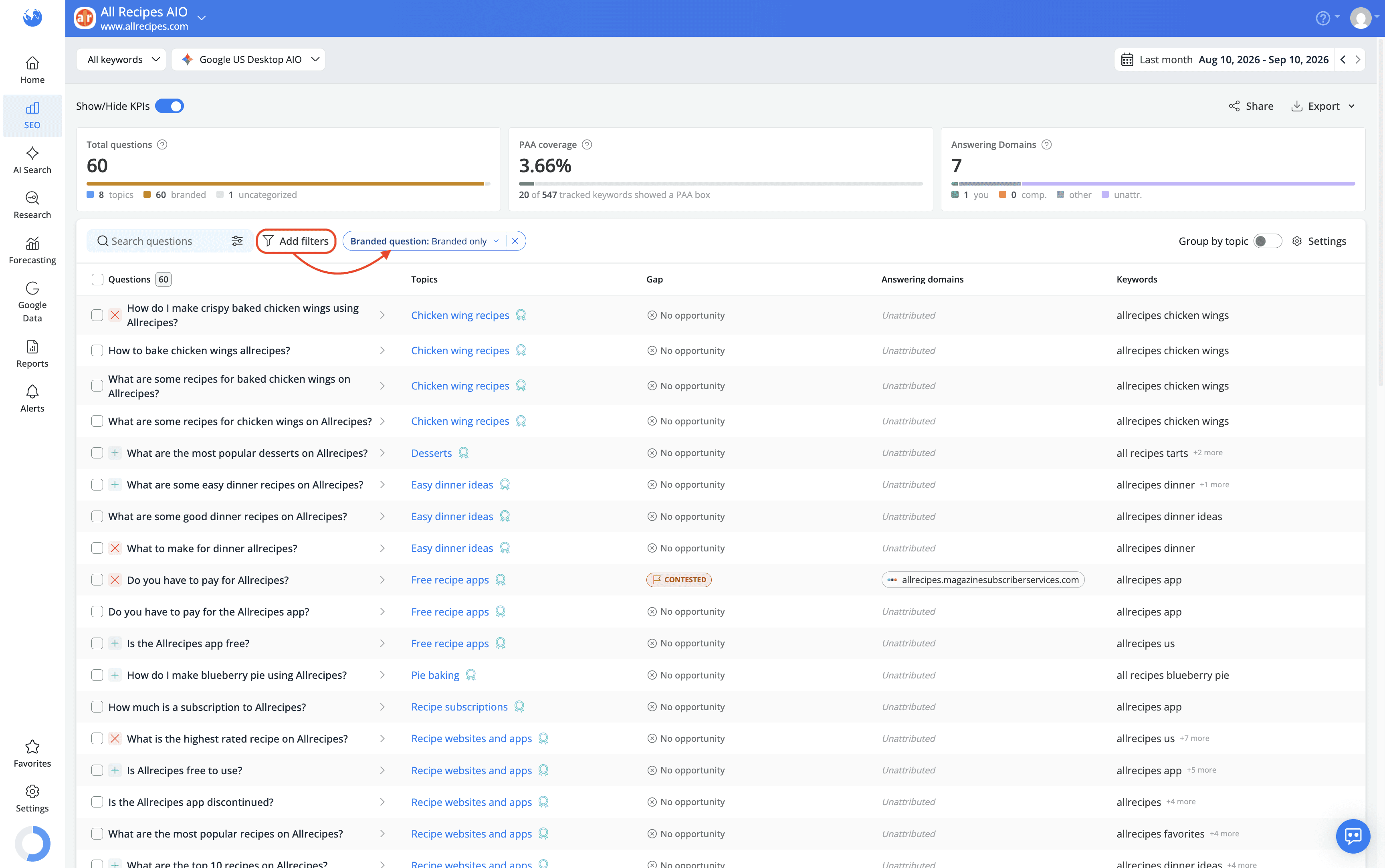Click '+7 more' keywords on highest rated row
Image resolution: width=1385 pixels, height=868 pixels.
(x=1194, y=738)
